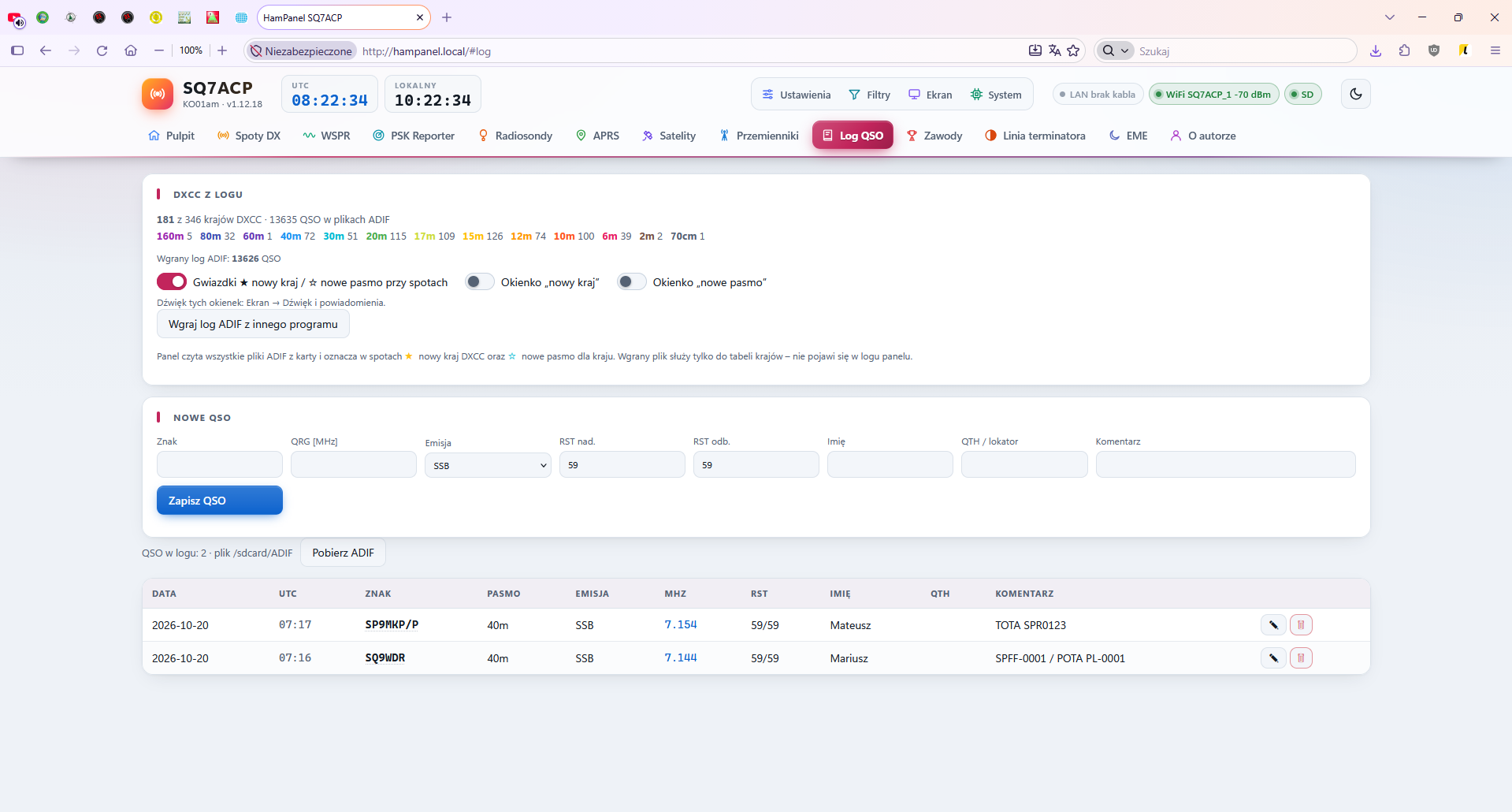Screen dimensions: 1512x812
Task: Click Wgraj log ADIF z innego programu
Action: [253, 324]
